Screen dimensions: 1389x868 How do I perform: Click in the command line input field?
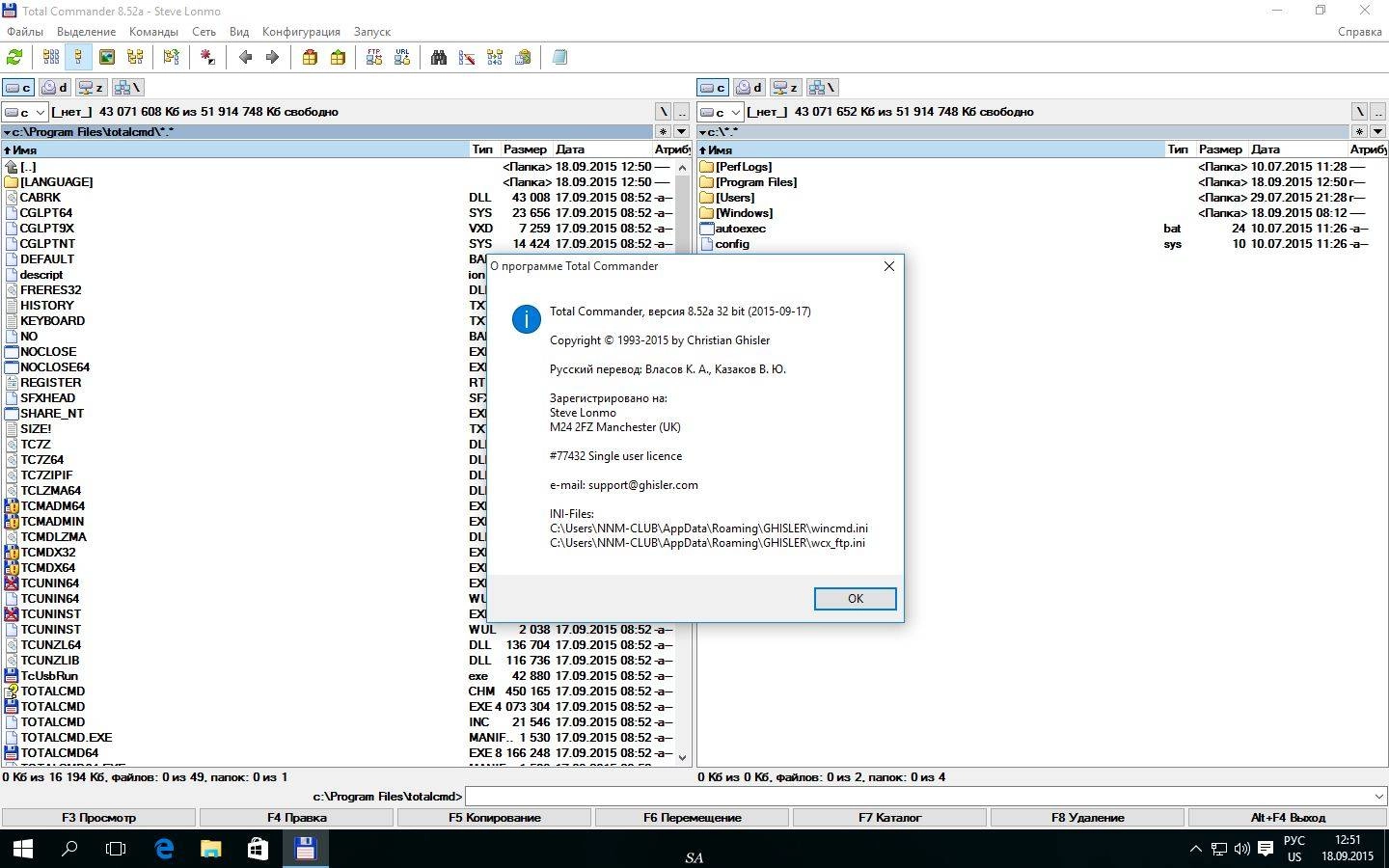tap(917, 797)
